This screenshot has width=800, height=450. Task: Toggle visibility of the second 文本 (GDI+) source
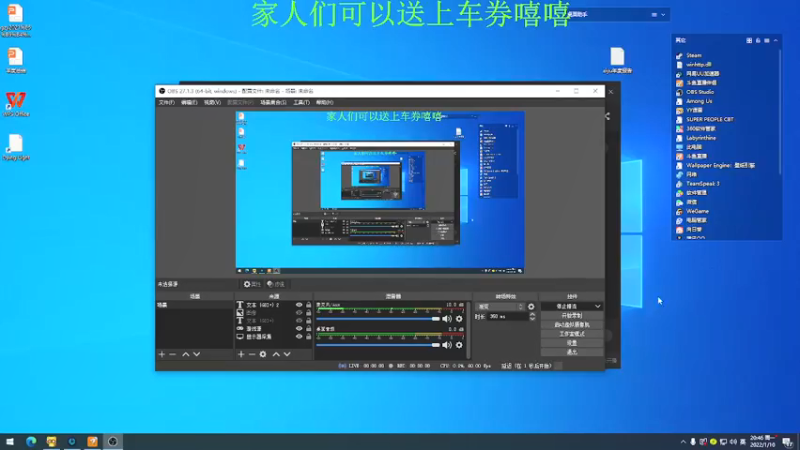(299, 321)
